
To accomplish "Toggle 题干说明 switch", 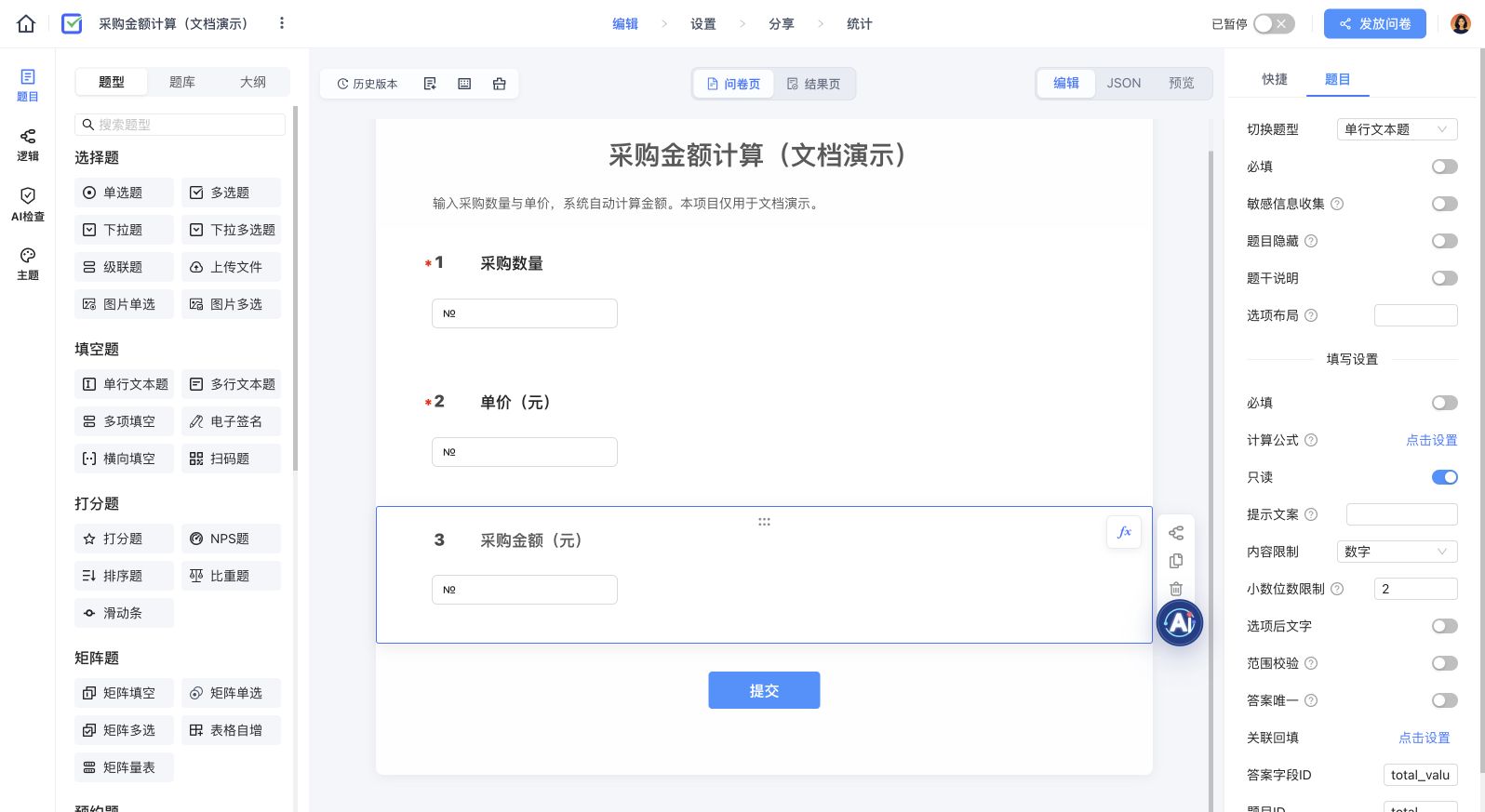I will click(1445, 278).
